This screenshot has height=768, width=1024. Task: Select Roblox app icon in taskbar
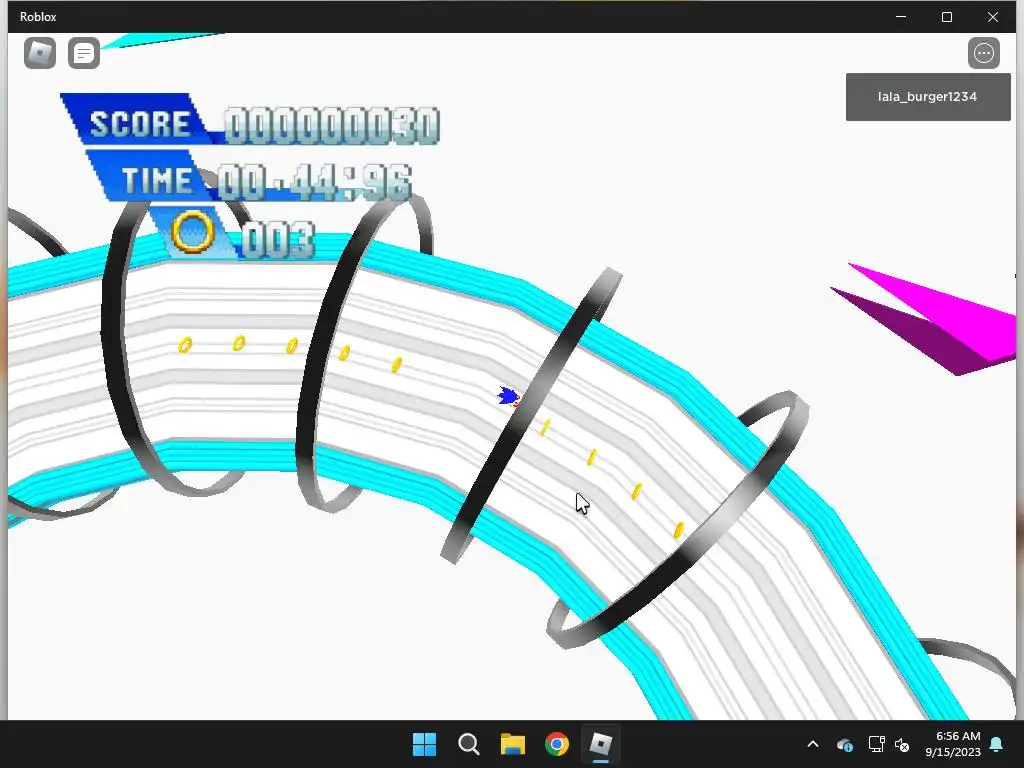point(600,744)
